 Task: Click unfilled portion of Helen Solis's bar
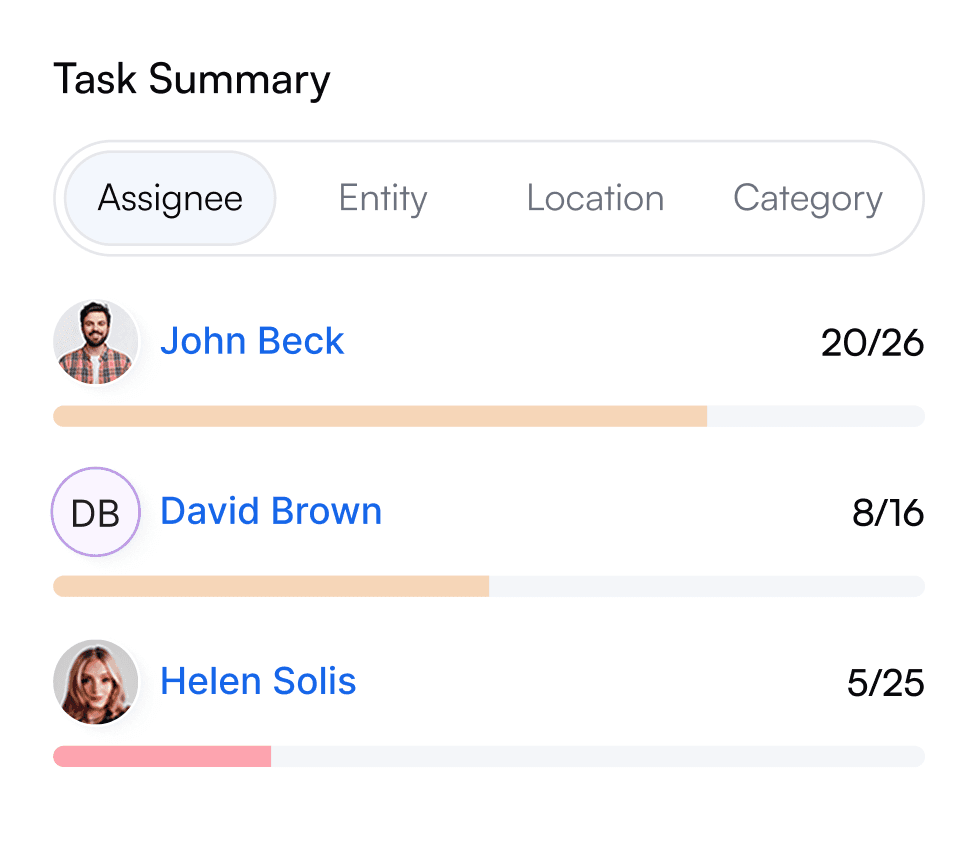[598, 756]
